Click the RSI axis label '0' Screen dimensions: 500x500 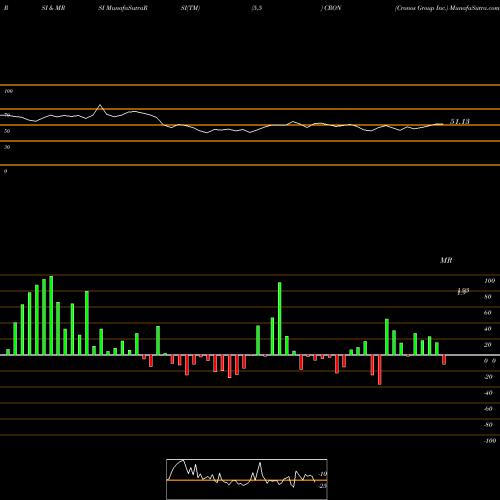coord(5,171)
